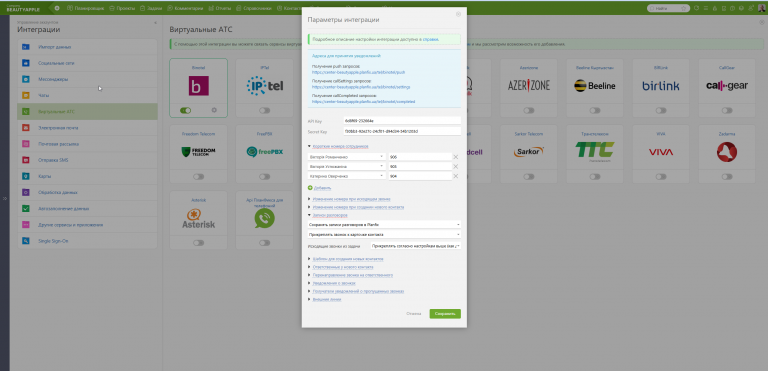The width and height of the screenshot is (768, 371).
Task: Collapse Записи разговоров section
Action: 330,215
